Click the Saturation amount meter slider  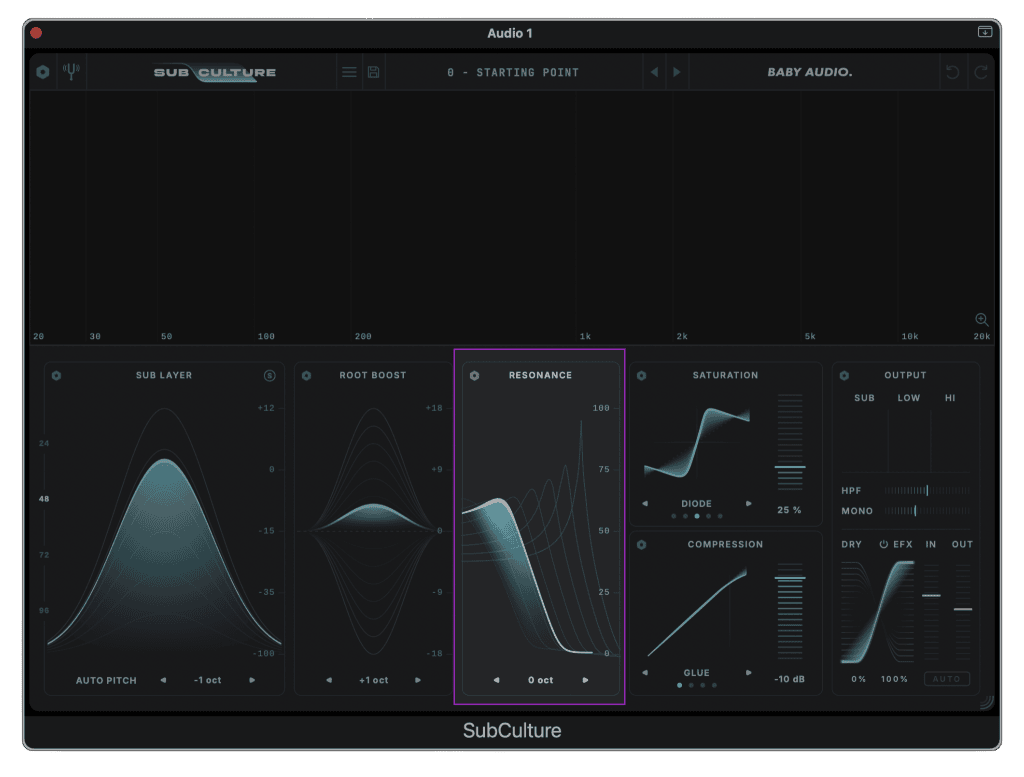pyautogui.click(x=790, y=442)
